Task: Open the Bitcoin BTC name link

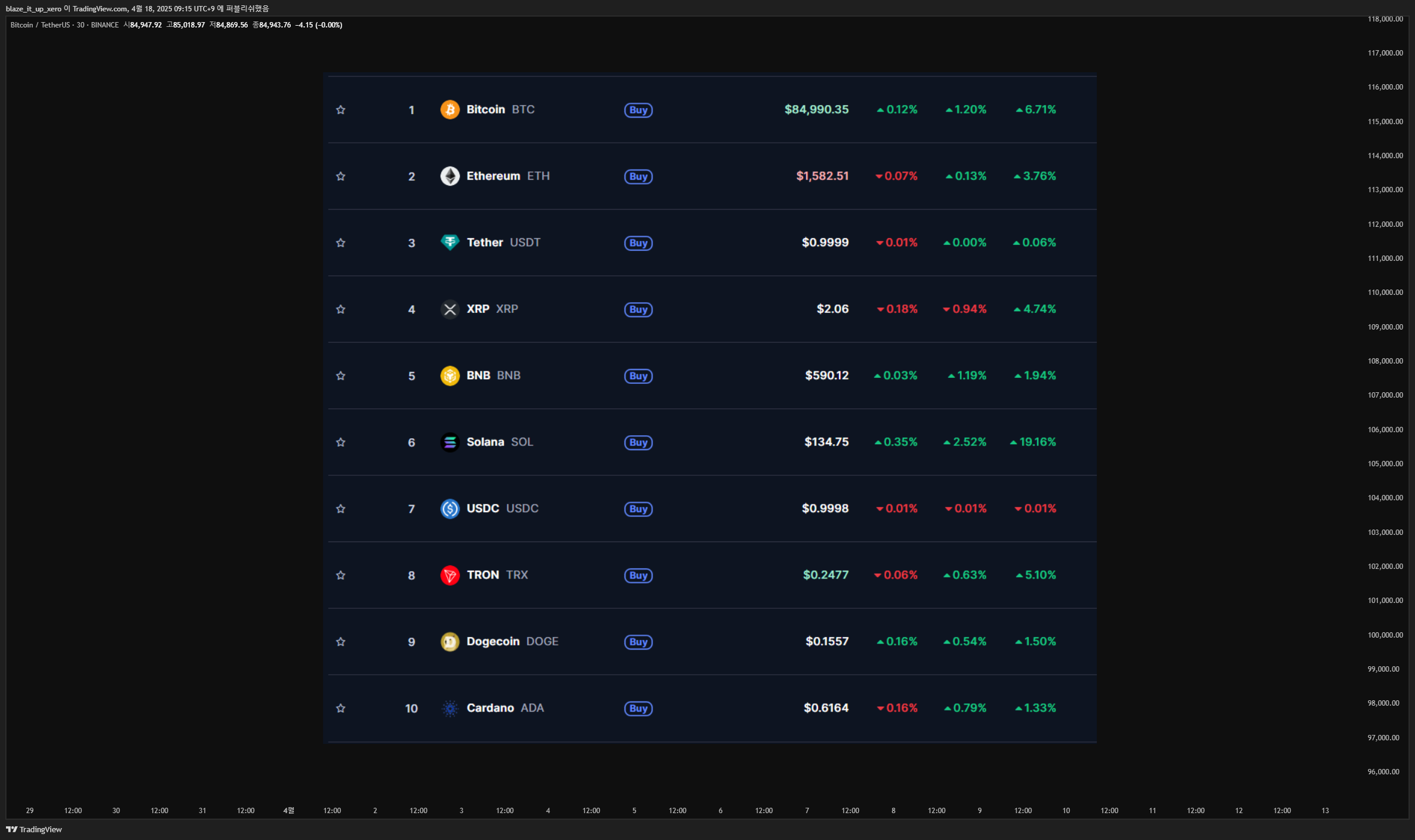Action: [500, 109]
